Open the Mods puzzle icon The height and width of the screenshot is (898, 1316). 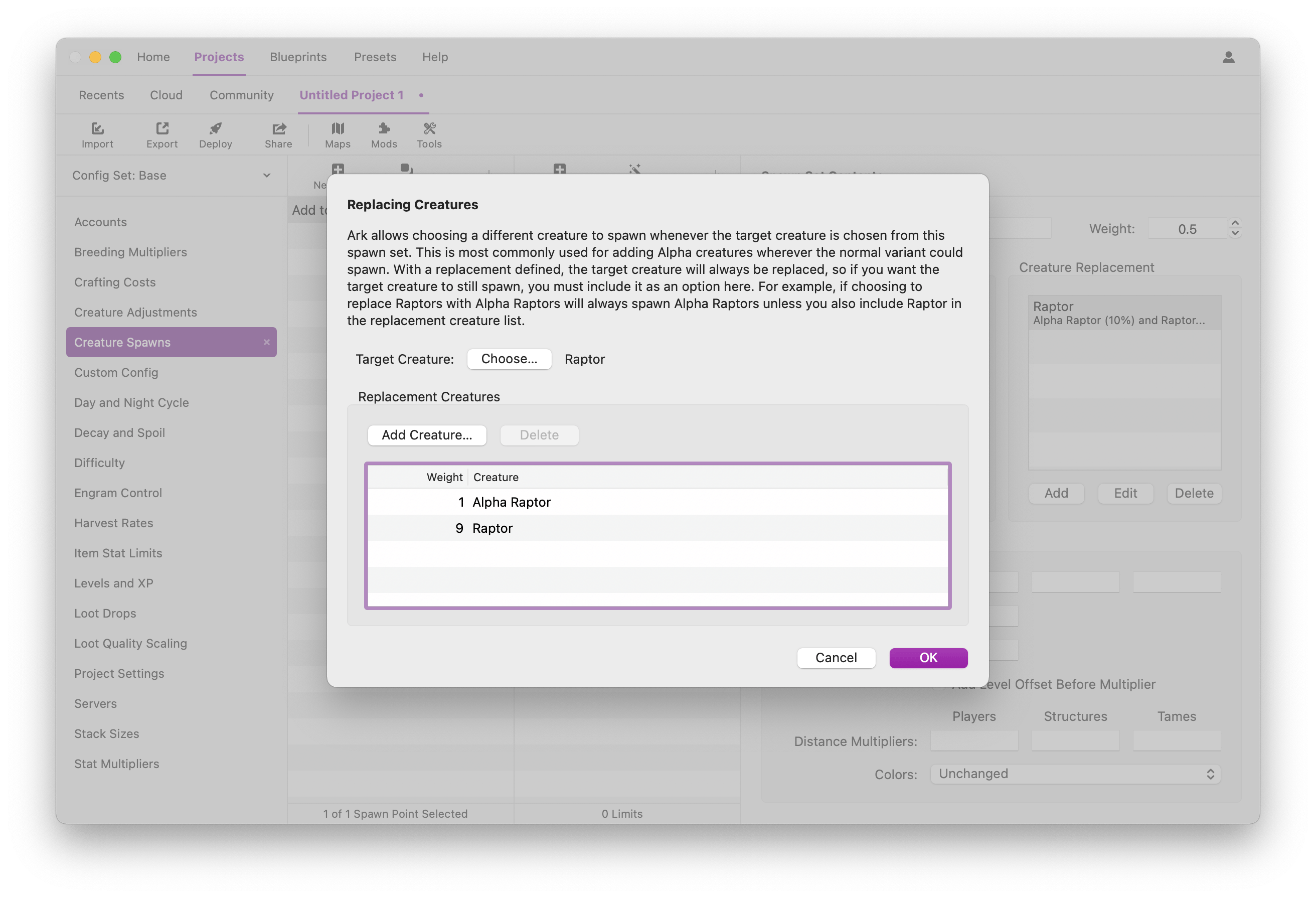384,129
